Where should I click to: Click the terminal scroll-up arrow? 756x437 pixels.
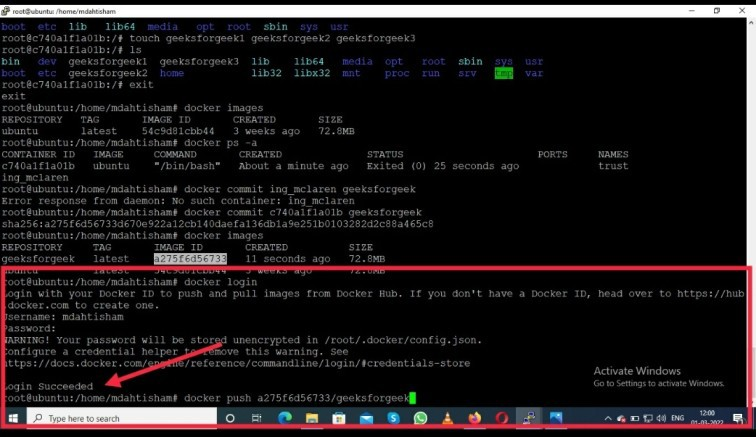751,22
